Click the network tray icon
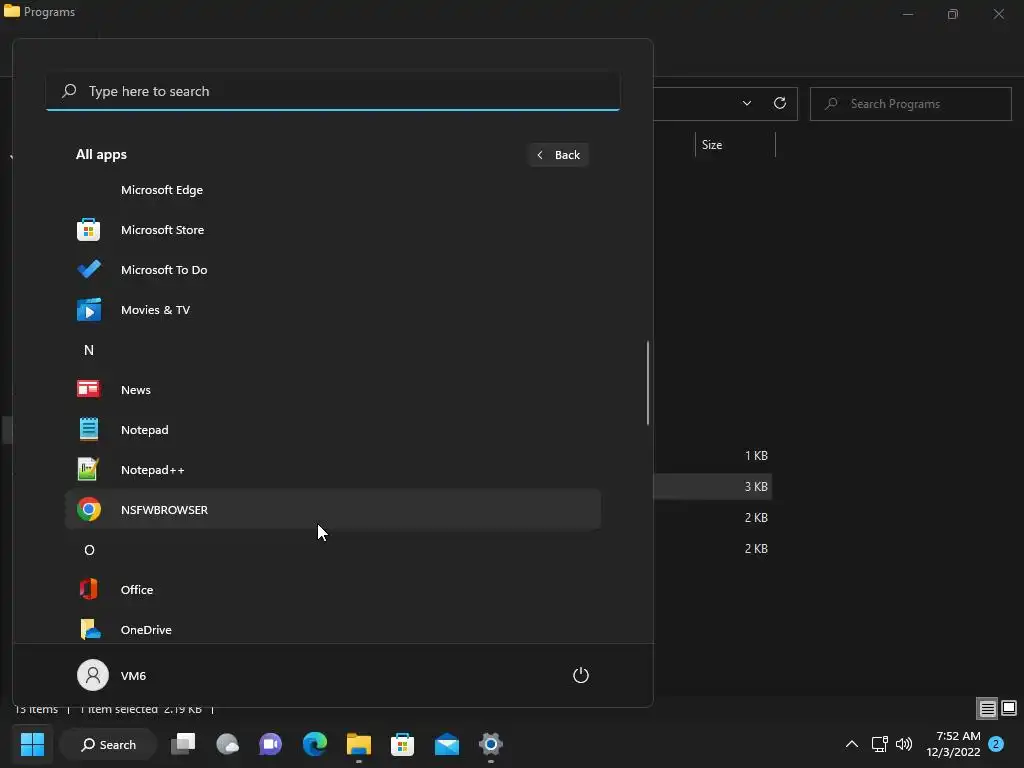 pos(880,744)
